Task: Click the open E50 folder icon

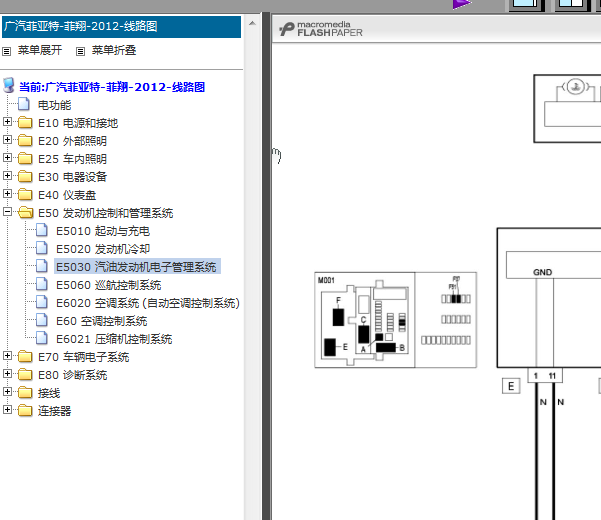Action: tap(26, 213)
